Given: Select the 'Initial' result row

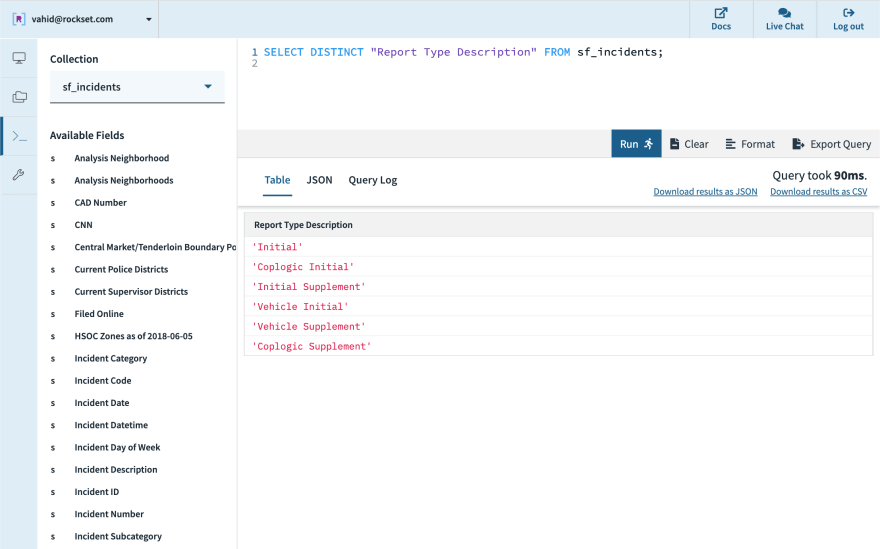Looking at the screenshot, I should point(558,247).
